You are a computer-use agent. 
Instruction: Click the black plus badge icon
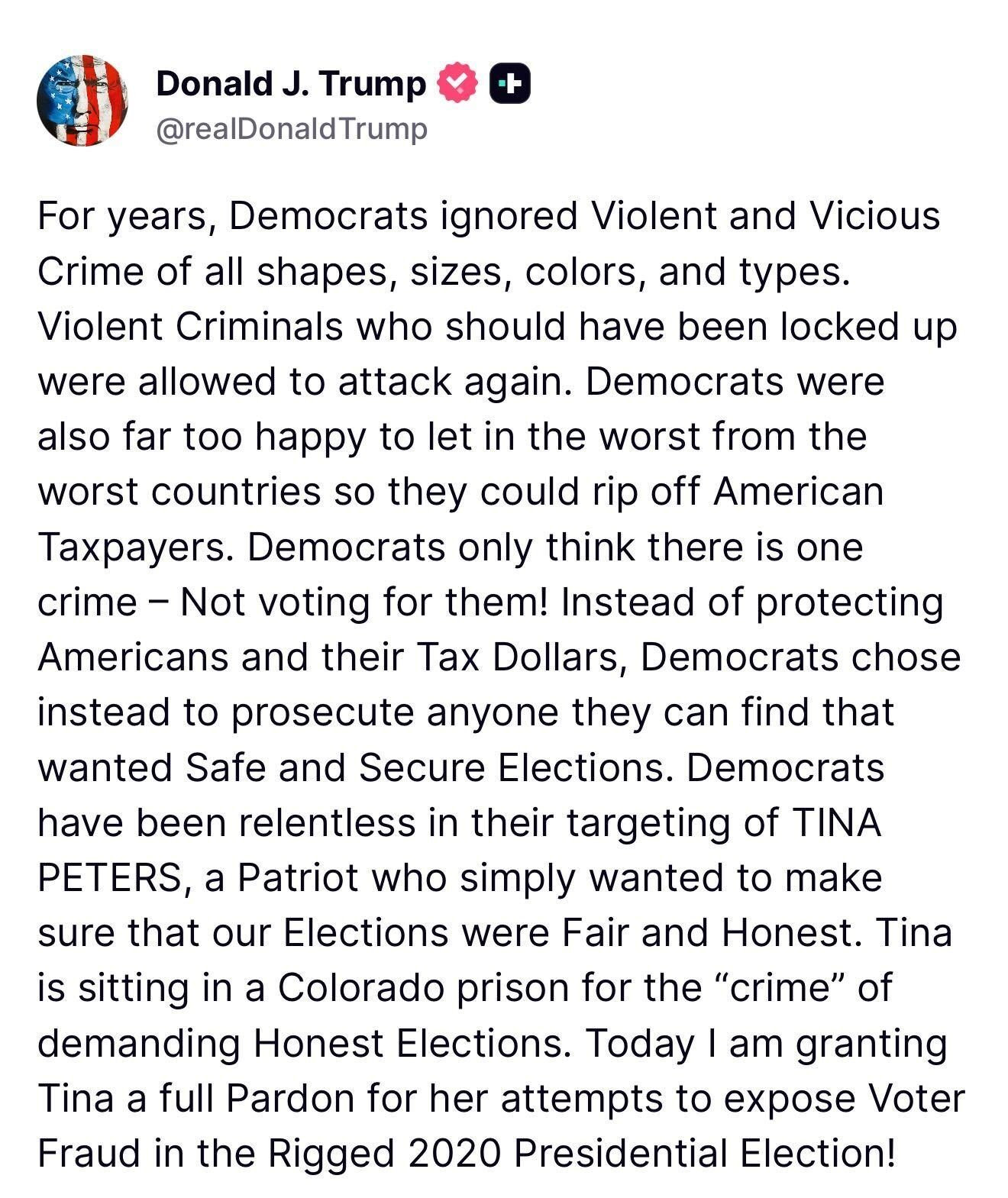509,83
